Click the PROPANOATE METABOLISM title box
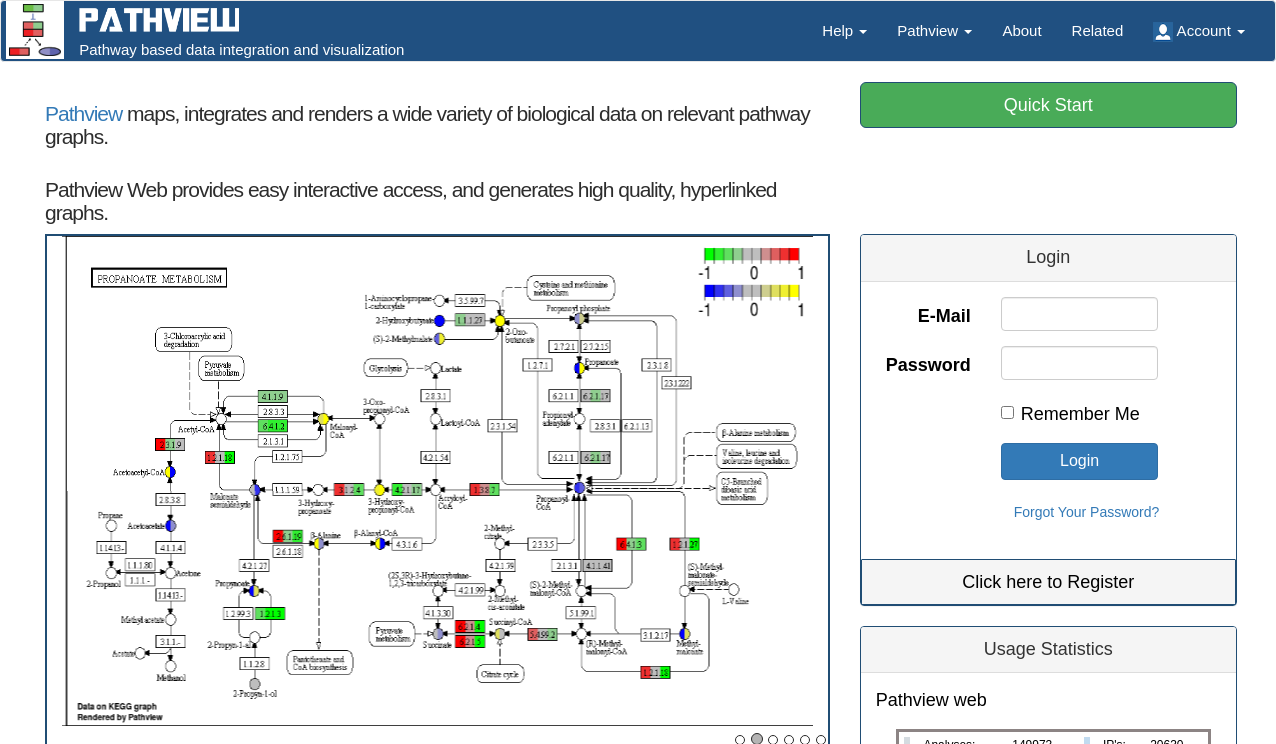This screenshot has height=744, width=1276. (159, 277)
